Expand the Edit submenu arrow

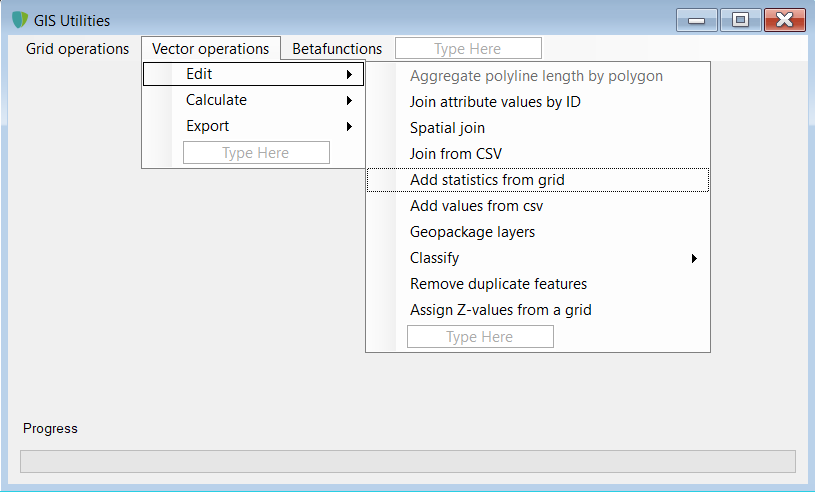coord(349,74)
